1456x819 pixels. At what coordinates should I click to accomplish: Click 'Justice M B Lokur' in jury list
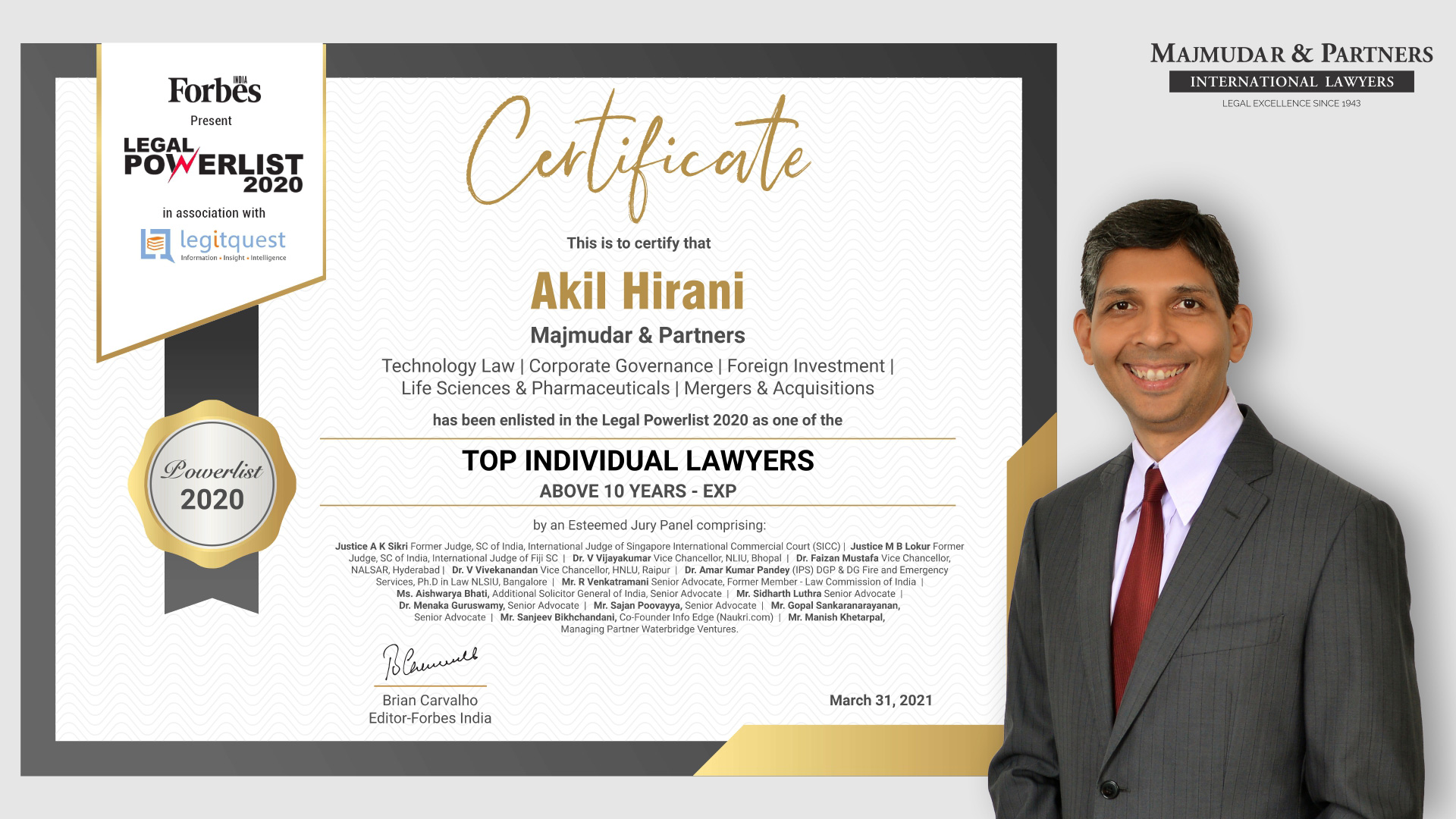click(x=890, y=547)
